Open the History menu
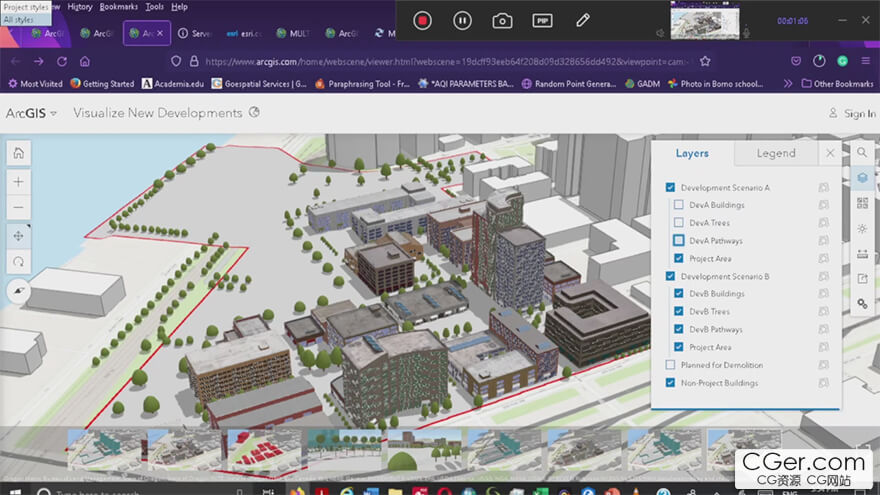The image size is (880, 495). [80, 7]
